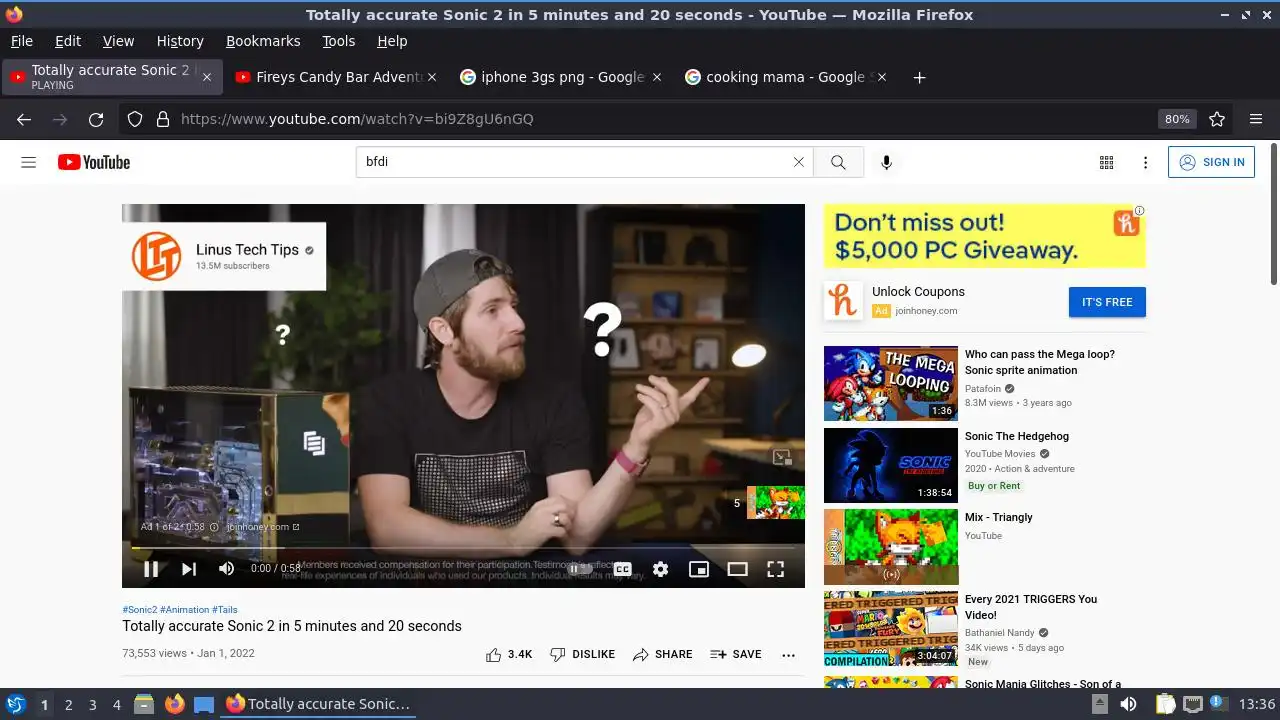This screenshot has height=720, width=1280.
Task: Like the video with the thumbs up
Action: pos(509,654)
